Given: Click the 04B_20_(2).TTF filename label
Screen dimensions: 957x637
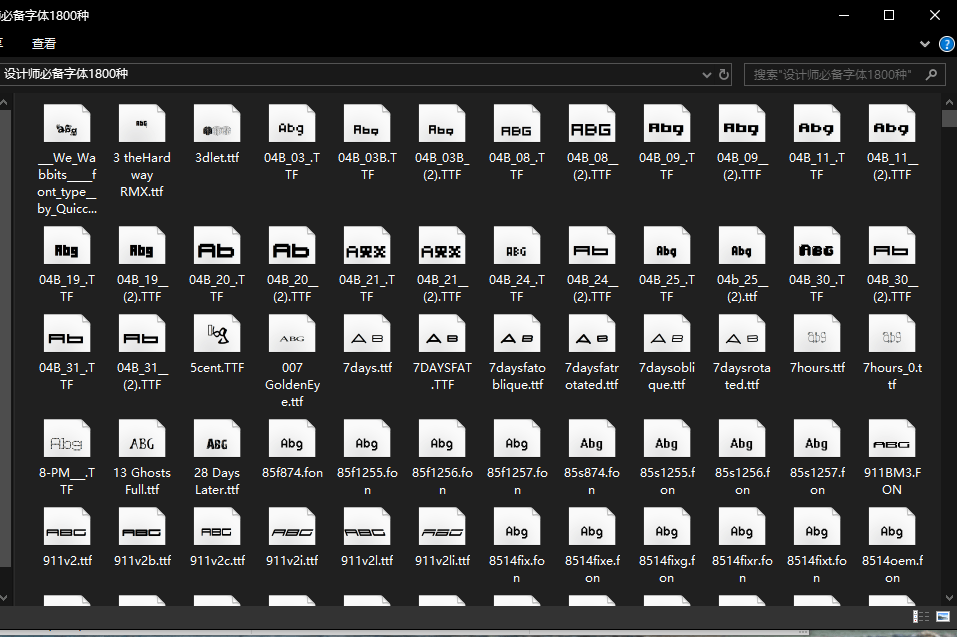Looking at the screenshot, I should coord(292,288).
